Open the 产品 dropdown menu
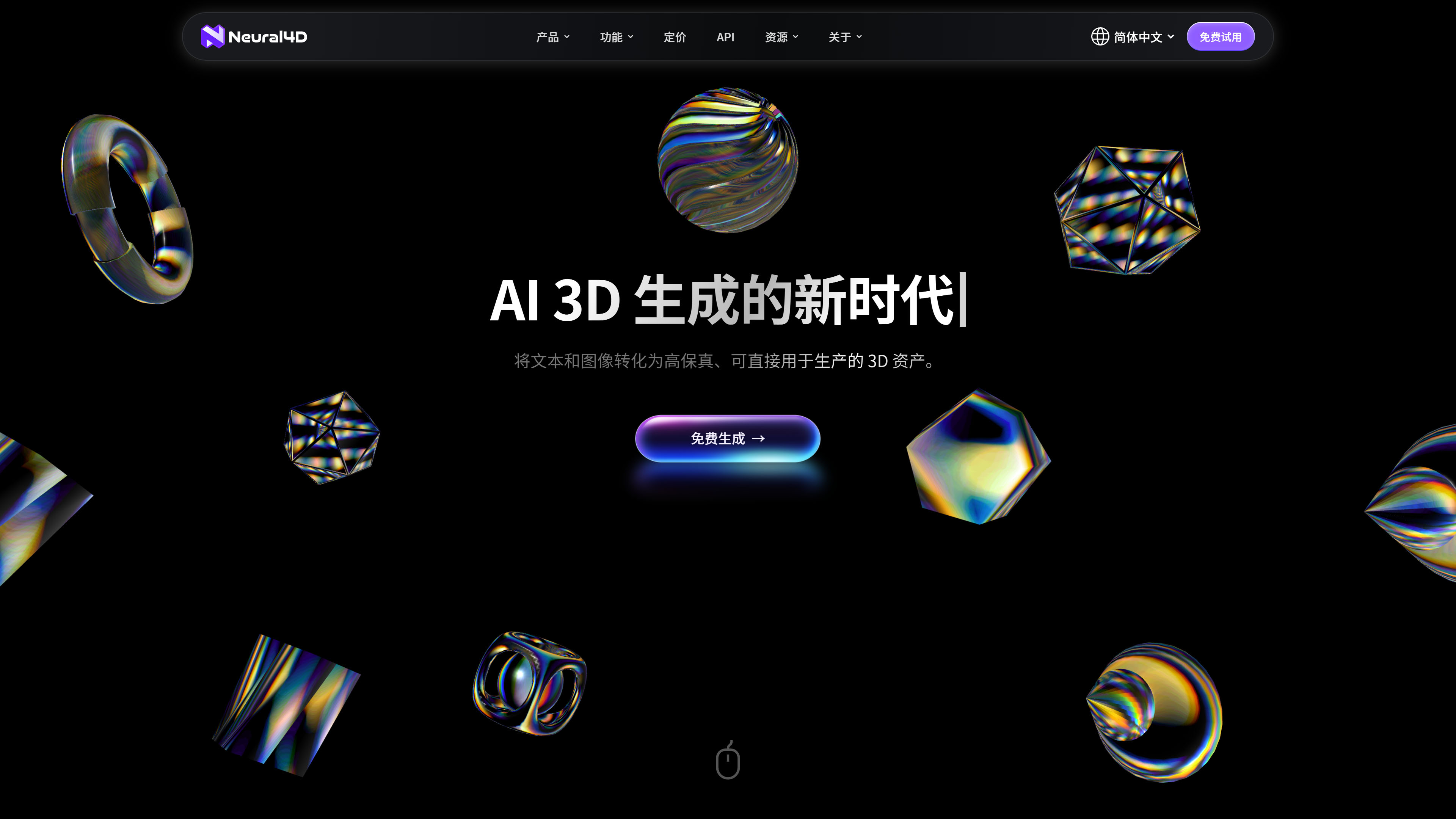This screenshot has width=1456, height=819. [553, 37]
